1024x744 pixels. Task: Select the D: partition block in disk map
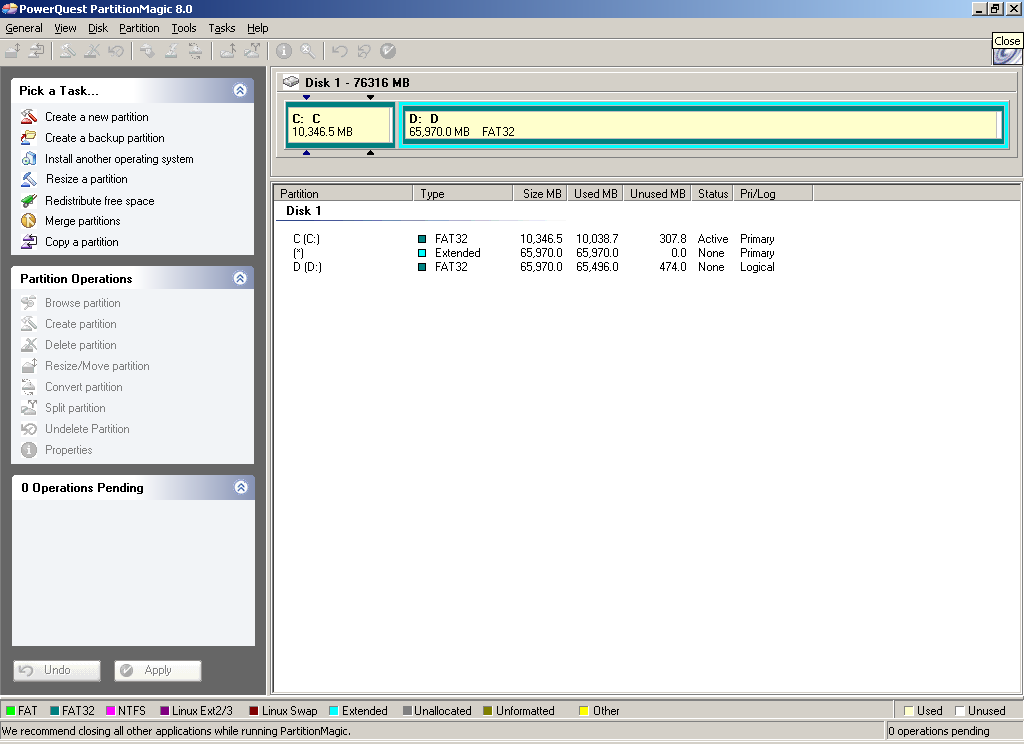tap(704, 125)
